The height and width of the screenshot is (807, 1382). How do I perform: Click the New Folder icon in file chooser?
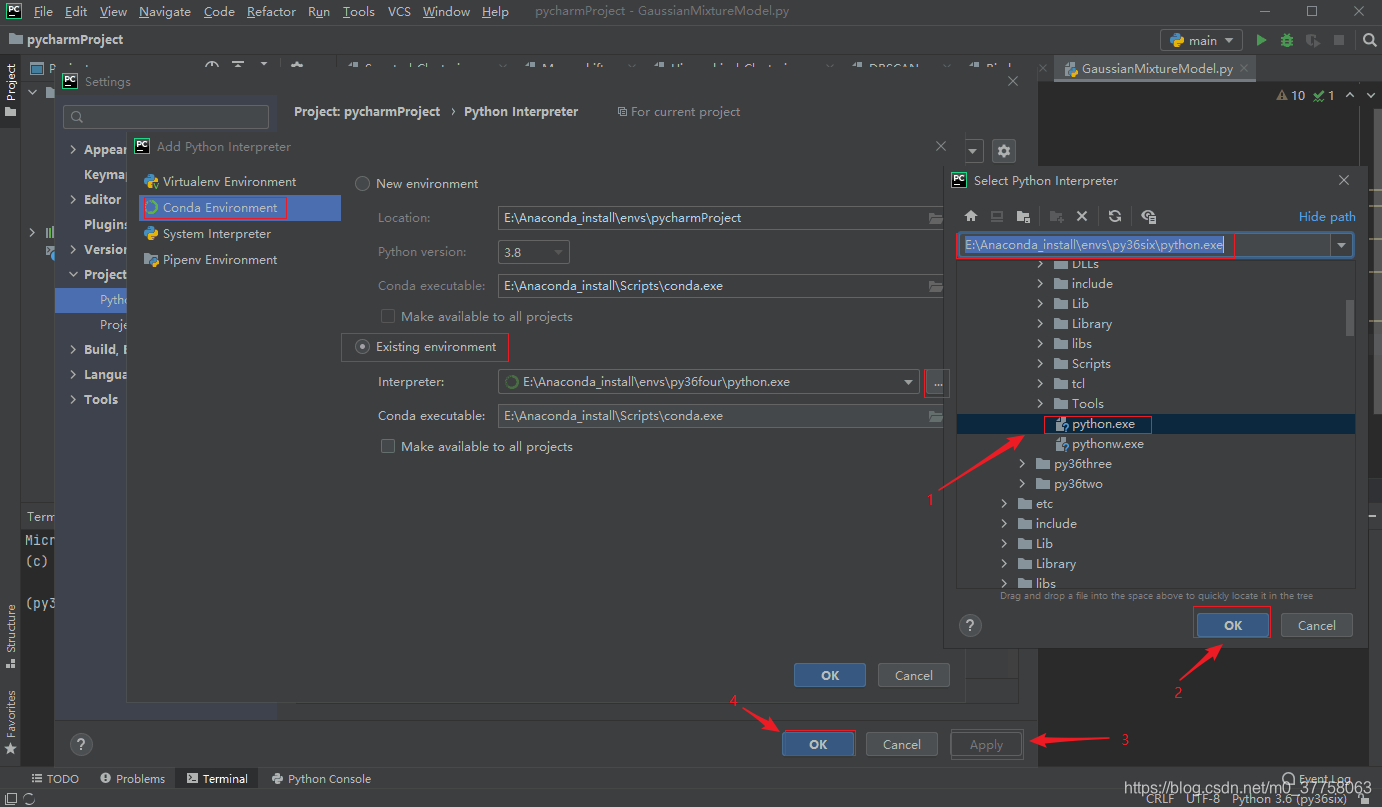pos(1056,216)
